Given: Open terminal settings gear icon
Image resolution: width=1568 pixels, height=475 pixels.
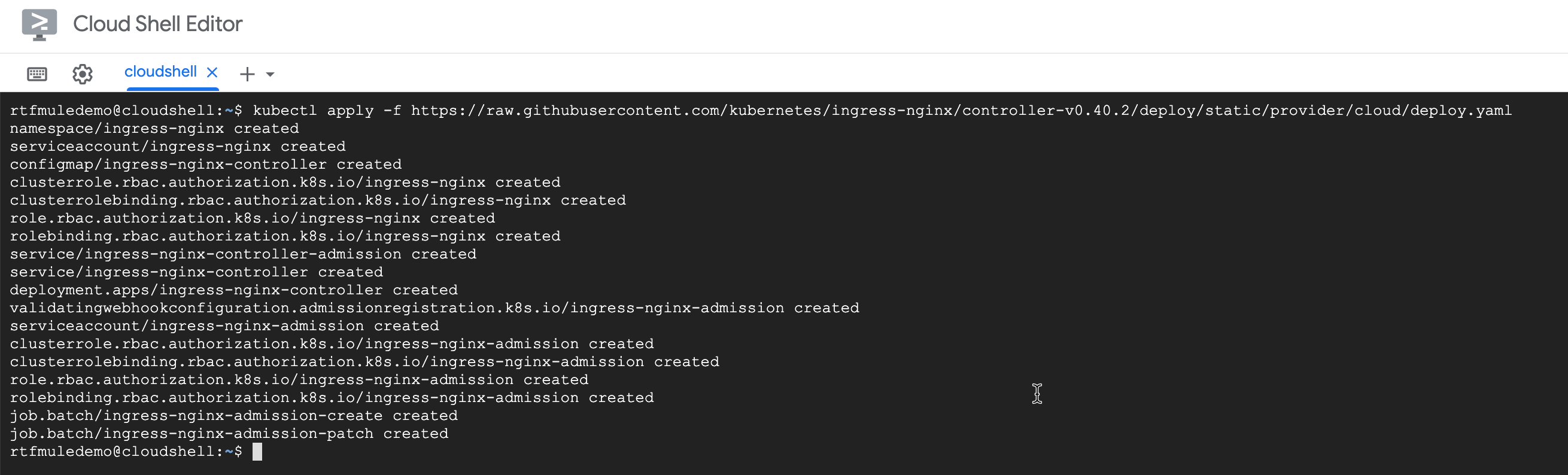Looking at the screenshot, I should coord(82,74).
